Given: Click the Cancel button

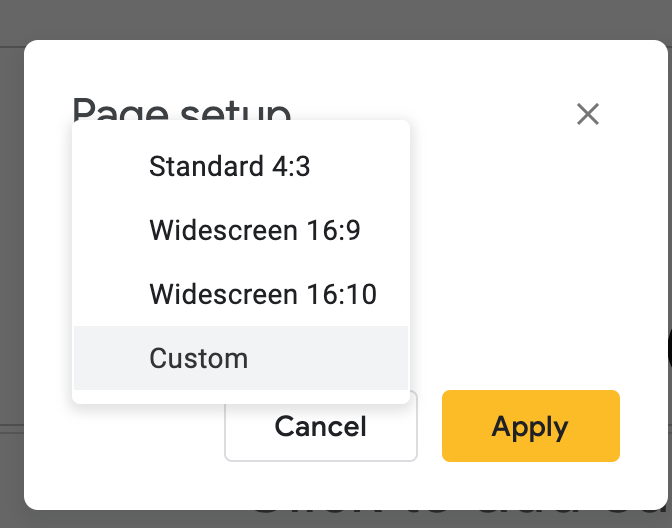Looking at the screenshot, I should [x=320, y=427].
